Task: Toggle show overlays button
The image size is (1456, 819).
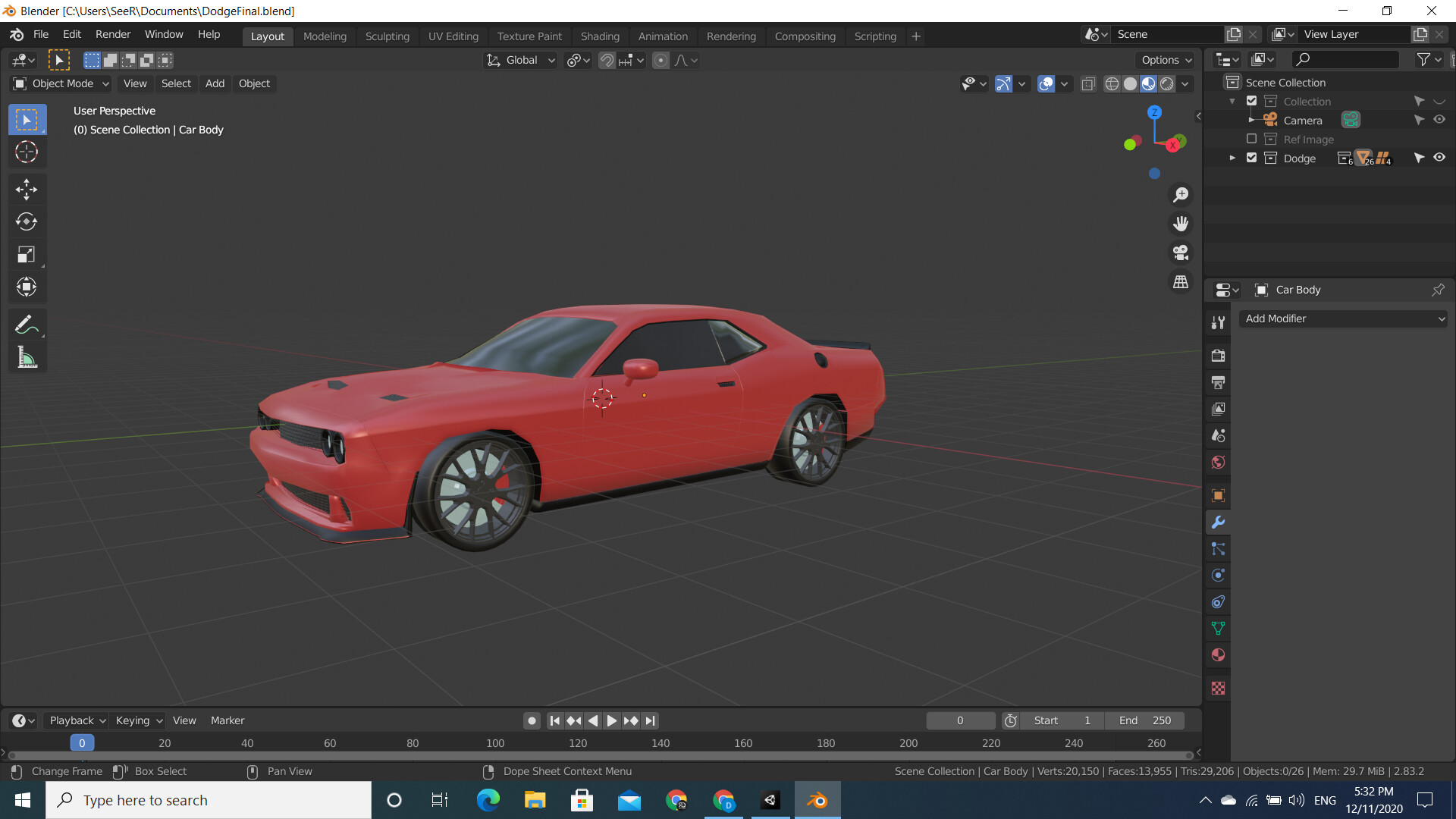Action: [1046, 83]
